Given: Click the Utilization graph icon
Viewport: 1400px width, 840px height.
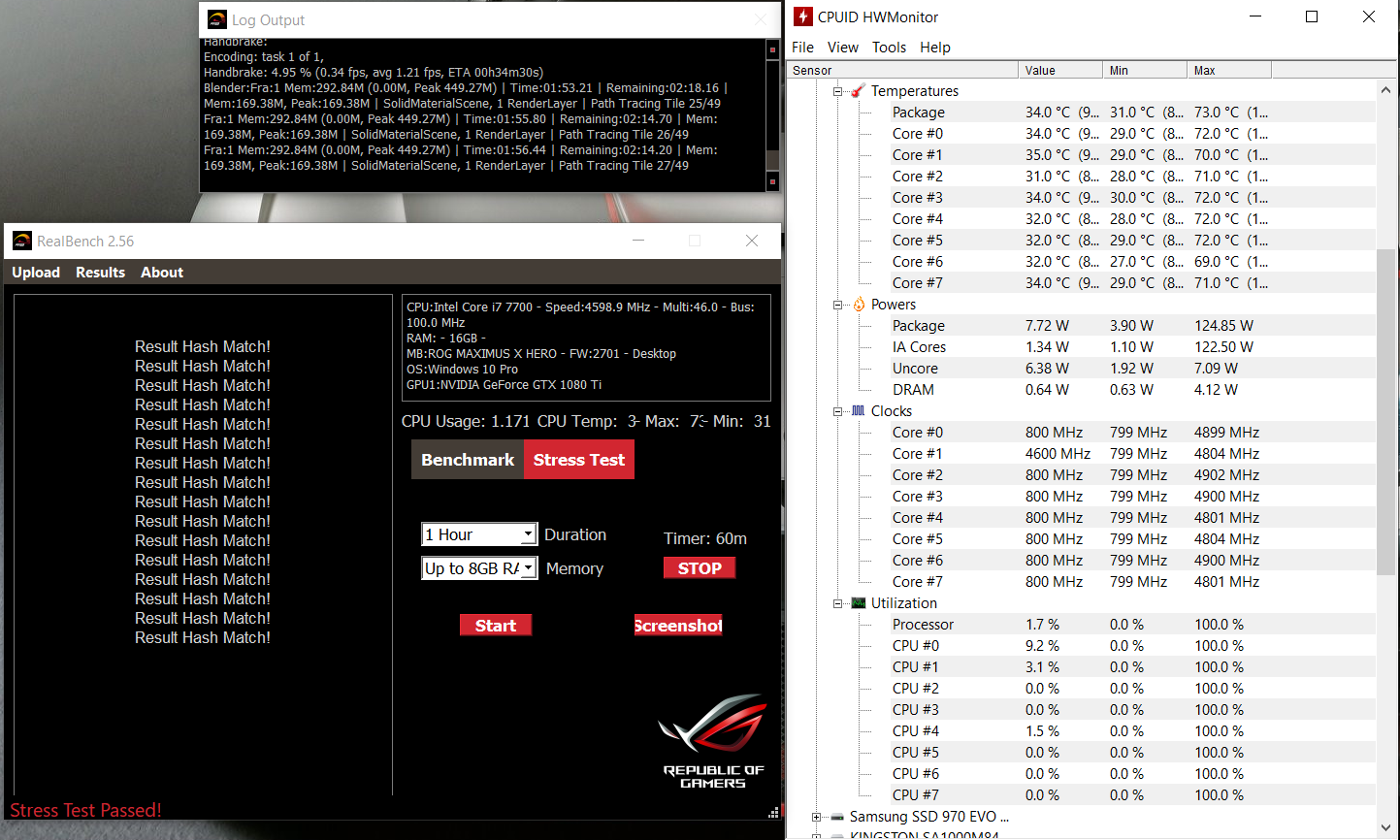Looking at the screenshot, I should tap(858, 603).
